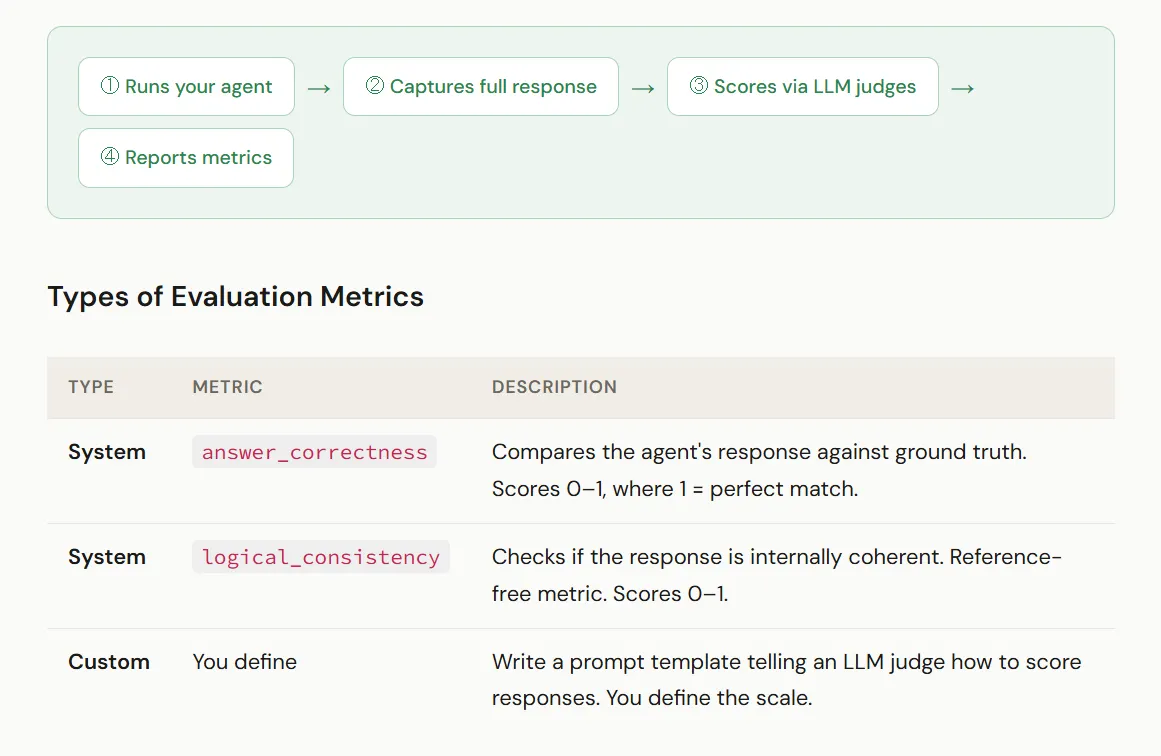Click the circled number 1 icon
This screenshot has height=756, width=1161.
[x=110, y=86]
